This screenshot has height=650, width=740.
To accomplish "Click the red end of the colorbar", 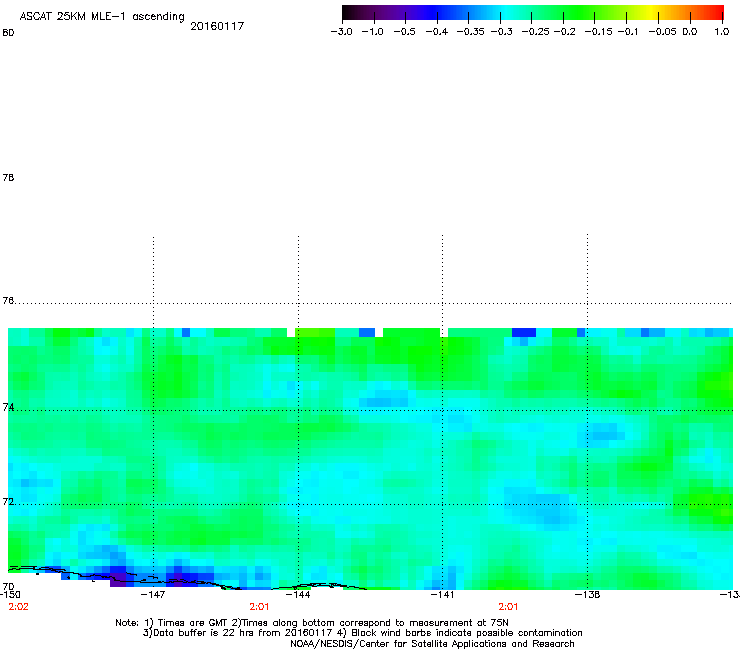I will [715, 12].
